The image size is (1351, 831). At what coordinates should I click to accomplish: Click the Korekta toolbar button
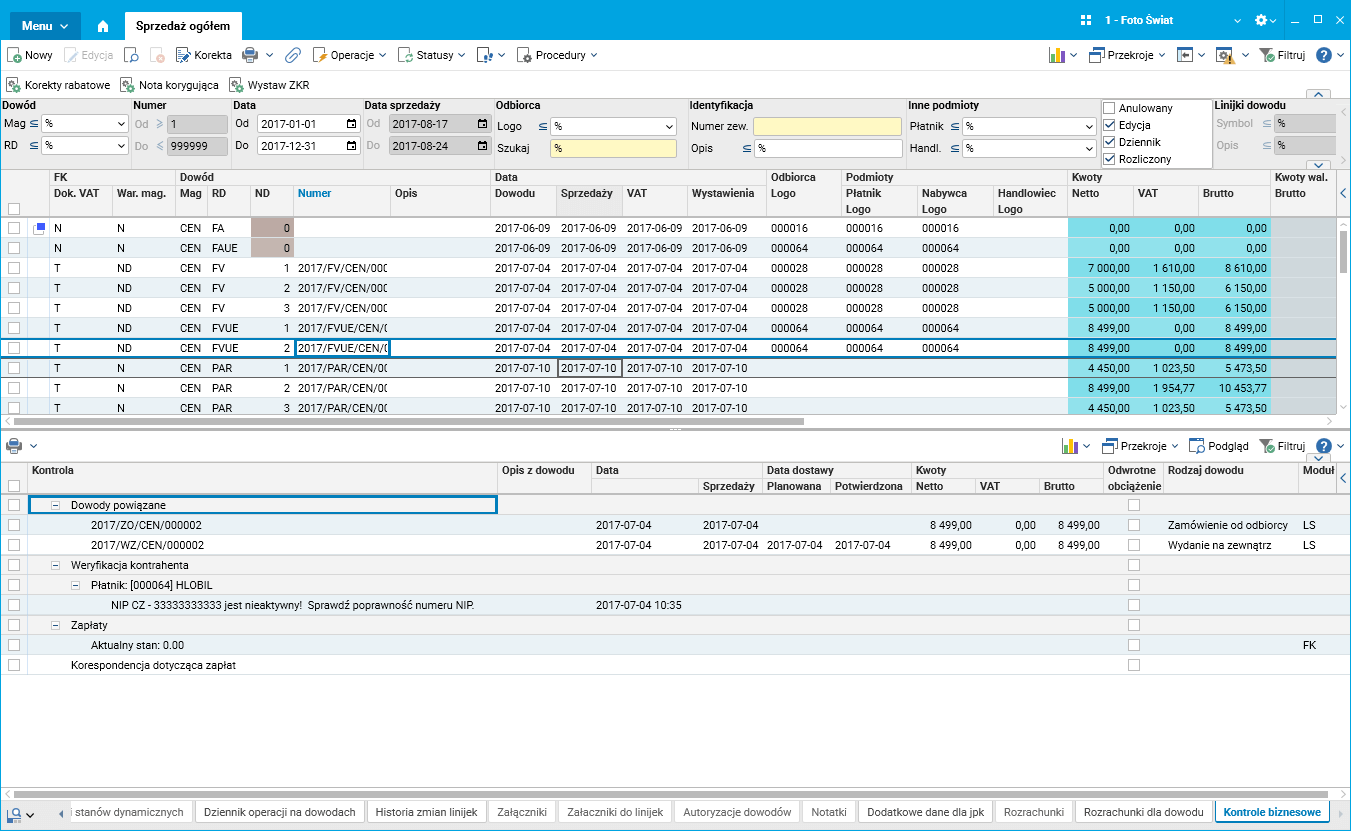[204, 56]
